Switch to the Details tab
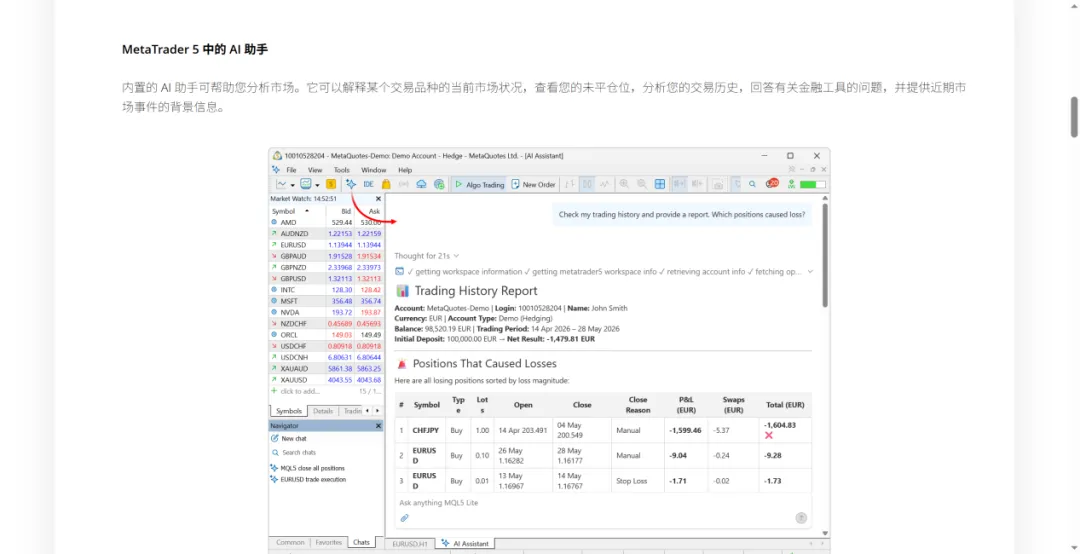This screenshot has width=1080, height=554. 322,411
